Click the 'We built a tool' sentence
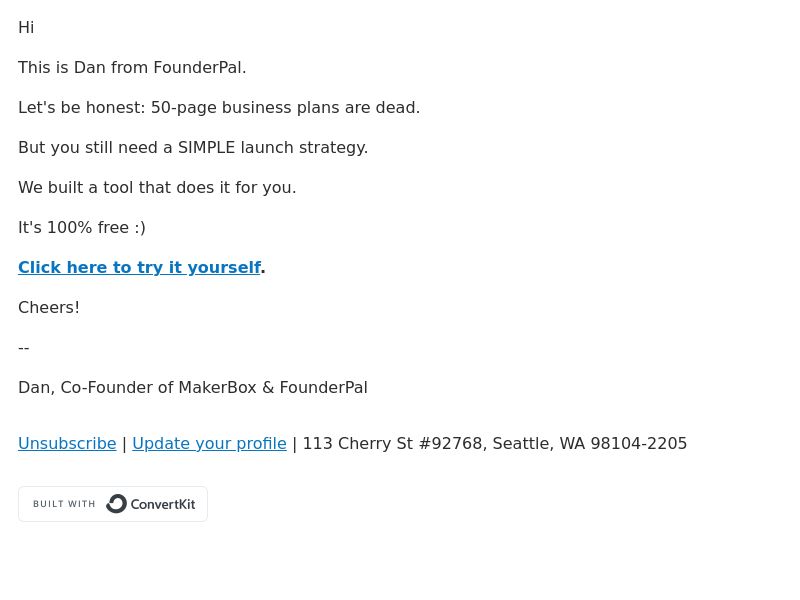 click(x=157, y=187)
